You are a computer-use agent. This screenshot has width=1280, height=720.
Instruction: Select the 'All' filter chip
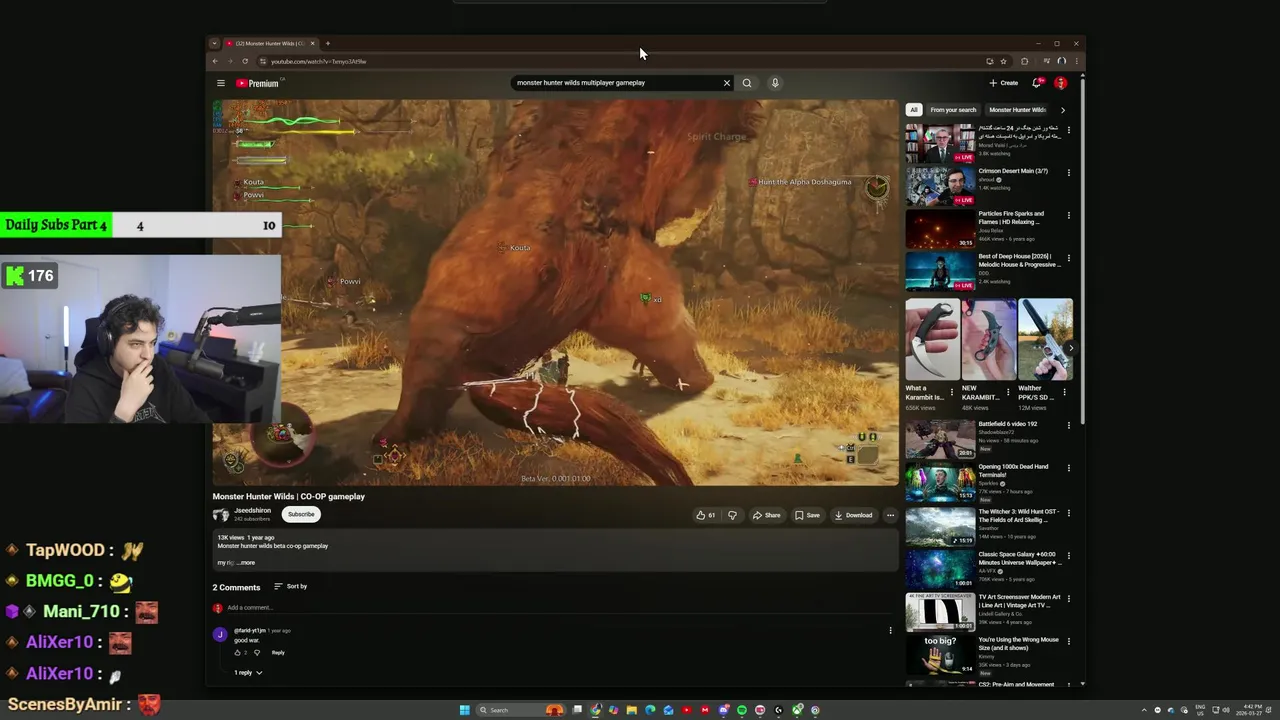point(913,110)
